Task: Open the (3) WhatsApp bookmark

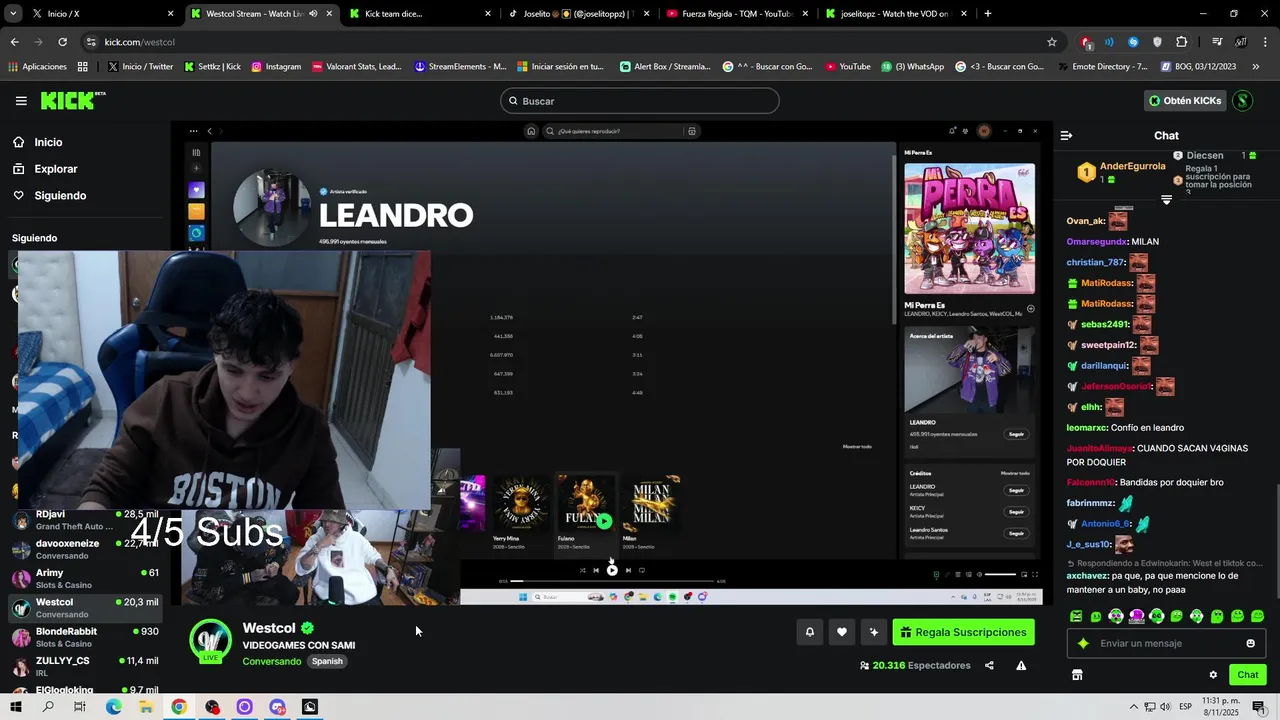Action: (912, 67)
